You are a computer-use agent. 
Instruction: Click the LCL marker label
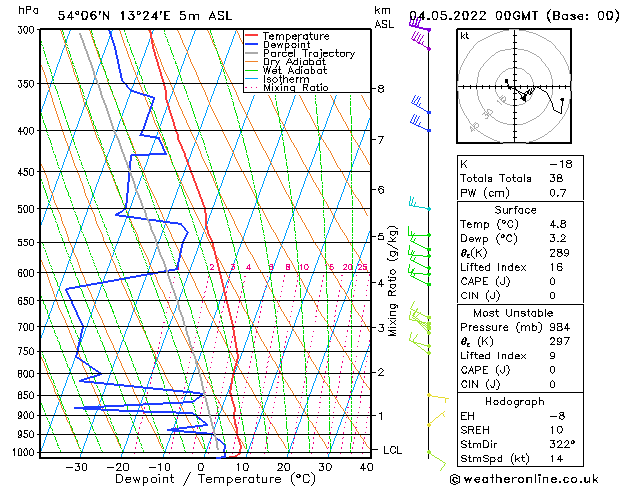tap(392, 450)
